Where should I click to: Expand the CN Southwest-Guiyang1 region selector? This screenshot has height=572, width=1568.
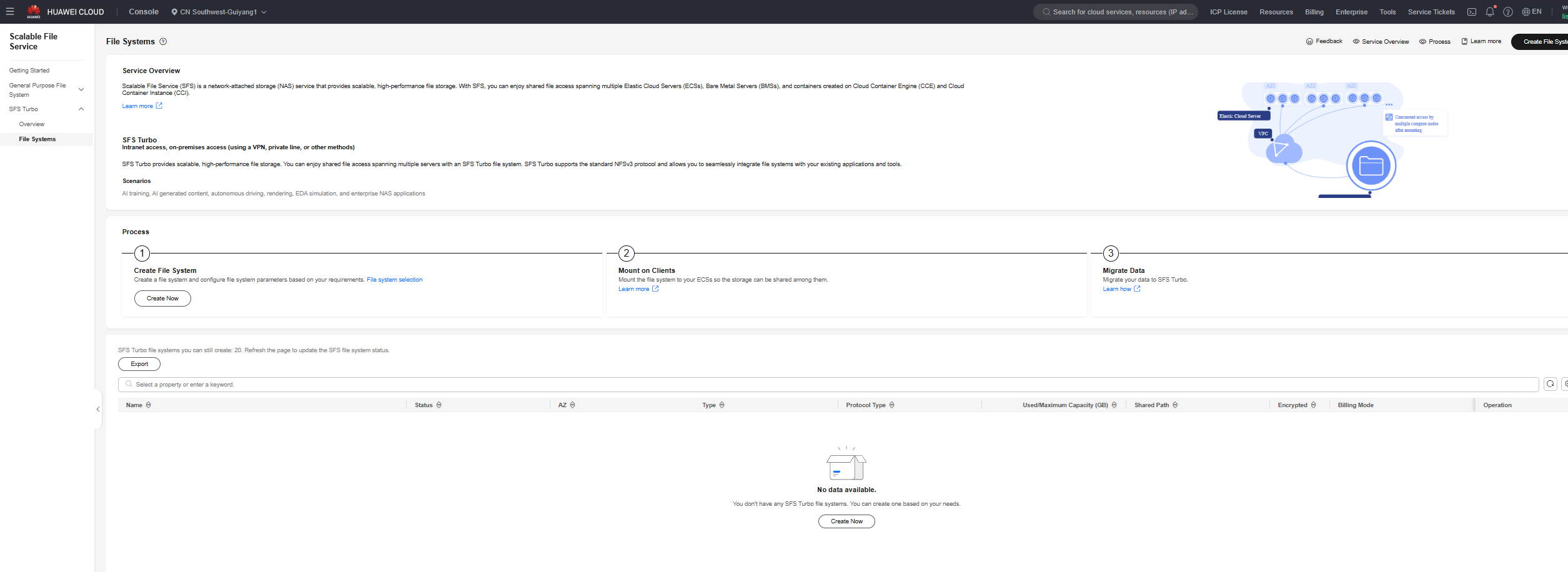tap(219, 12)
